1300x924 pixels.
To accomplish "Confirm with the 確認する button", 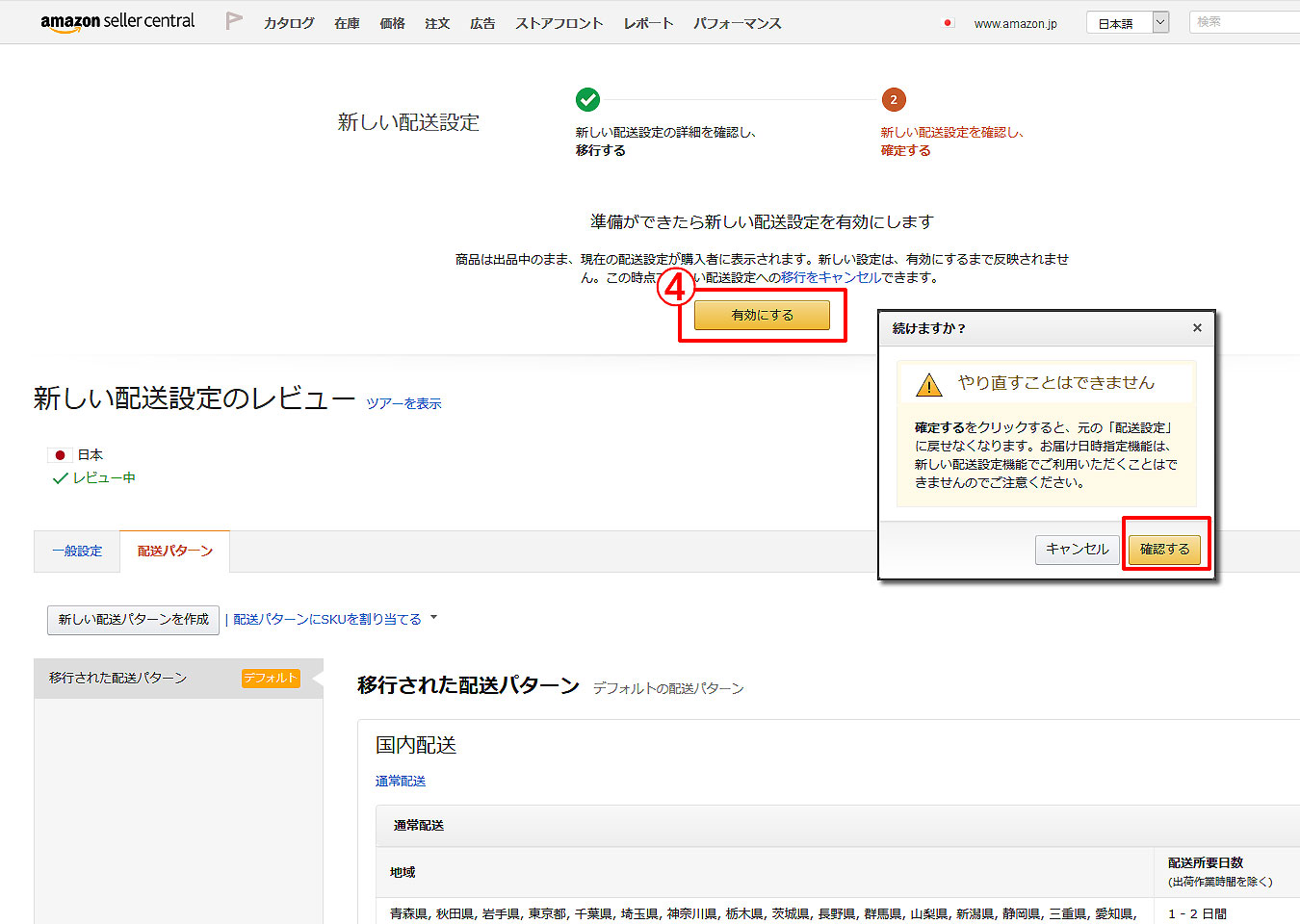I will click(1164, 550).
